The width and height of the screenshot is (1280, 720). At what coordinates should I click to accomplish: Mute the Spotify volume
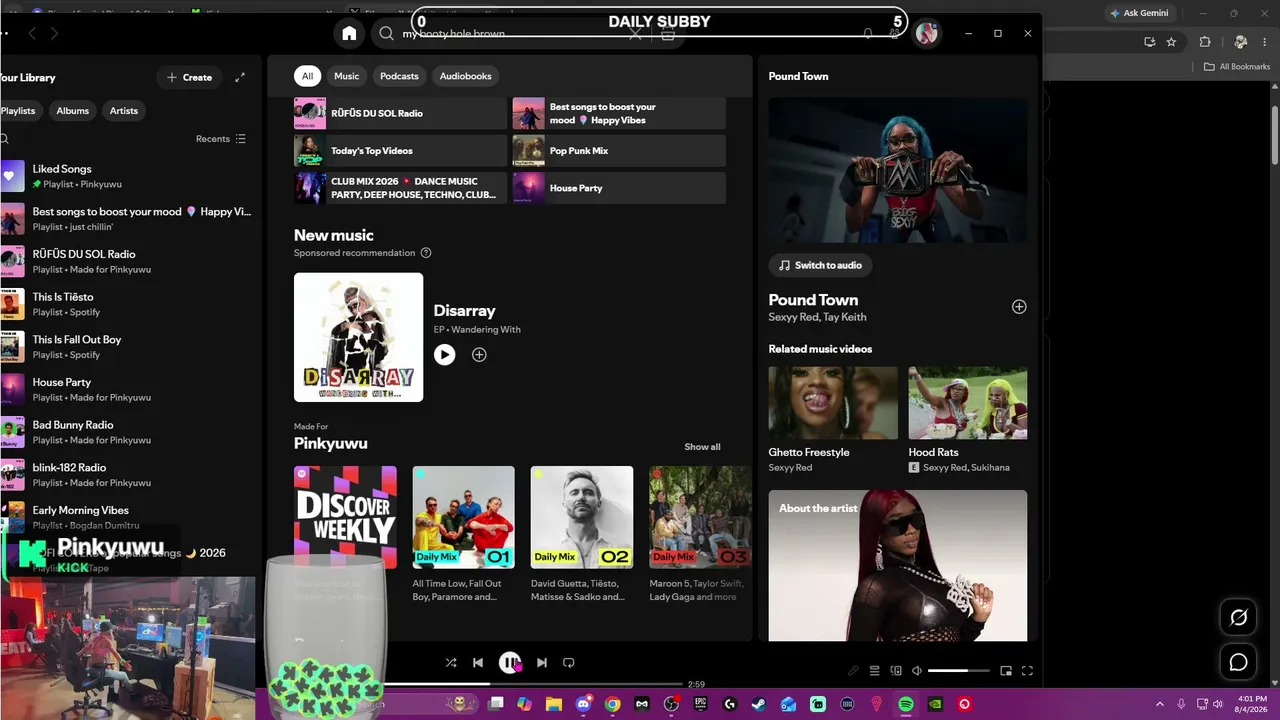tap(917, 671)
